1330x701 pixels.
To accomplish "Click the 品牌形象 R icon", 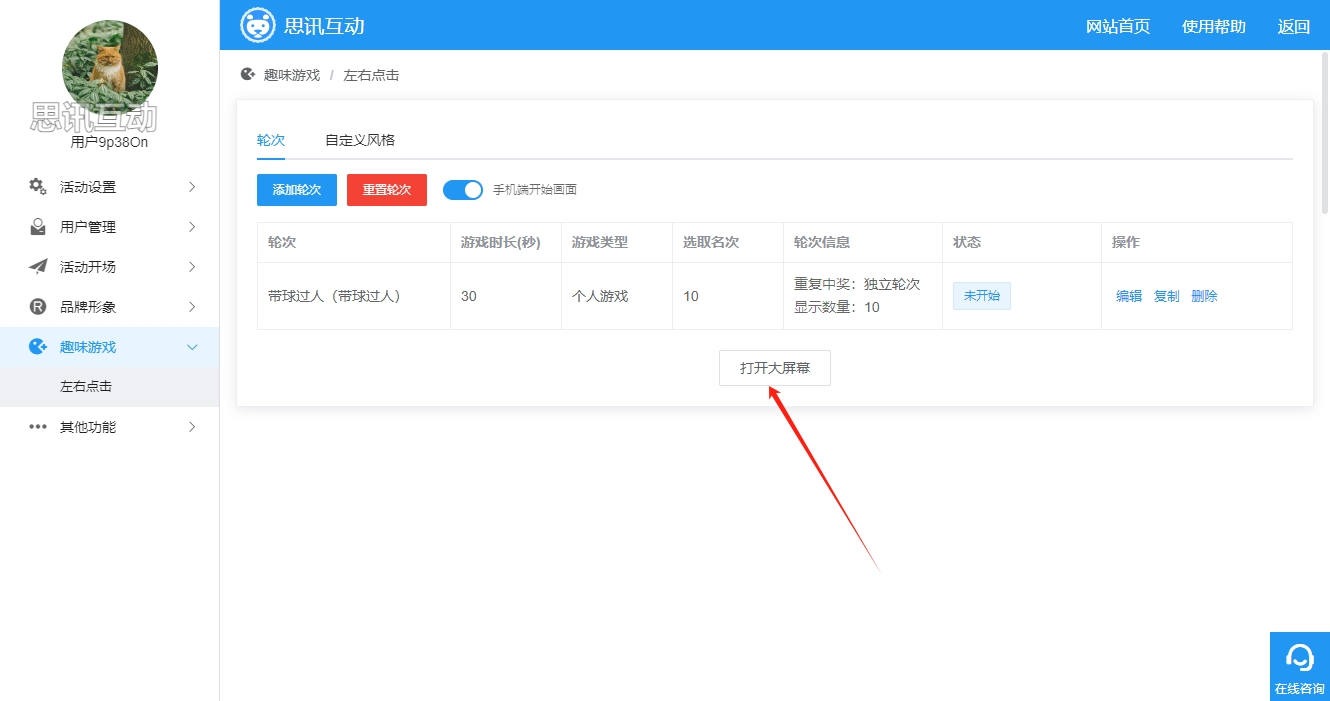I will click(38, 307).
